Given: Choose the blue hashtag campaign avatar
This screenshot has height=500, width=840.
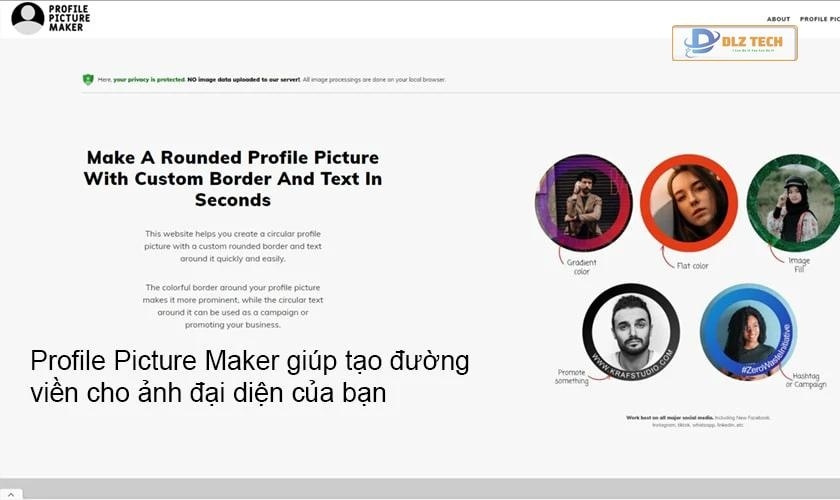Looking at the screenshot, I should (x=748, y=332).
